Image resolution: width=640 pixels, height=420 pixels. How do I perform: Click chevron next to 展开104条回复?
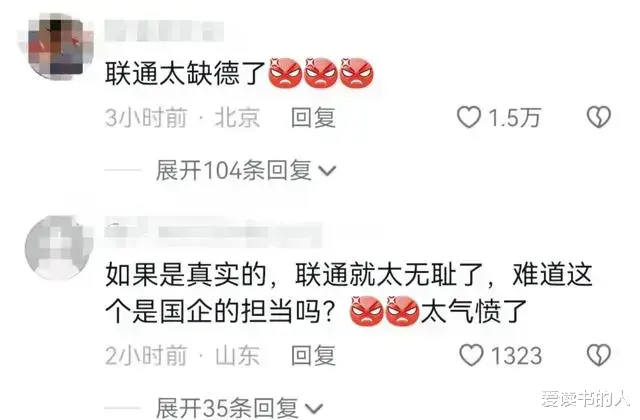point(327,171)
